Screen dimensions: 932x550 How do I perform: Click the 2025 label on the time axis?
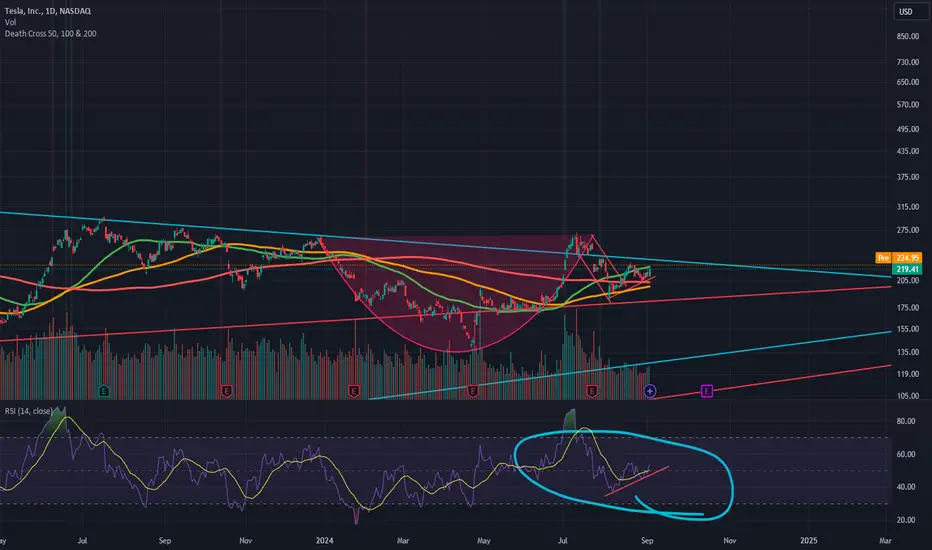(x=808, y=540)
